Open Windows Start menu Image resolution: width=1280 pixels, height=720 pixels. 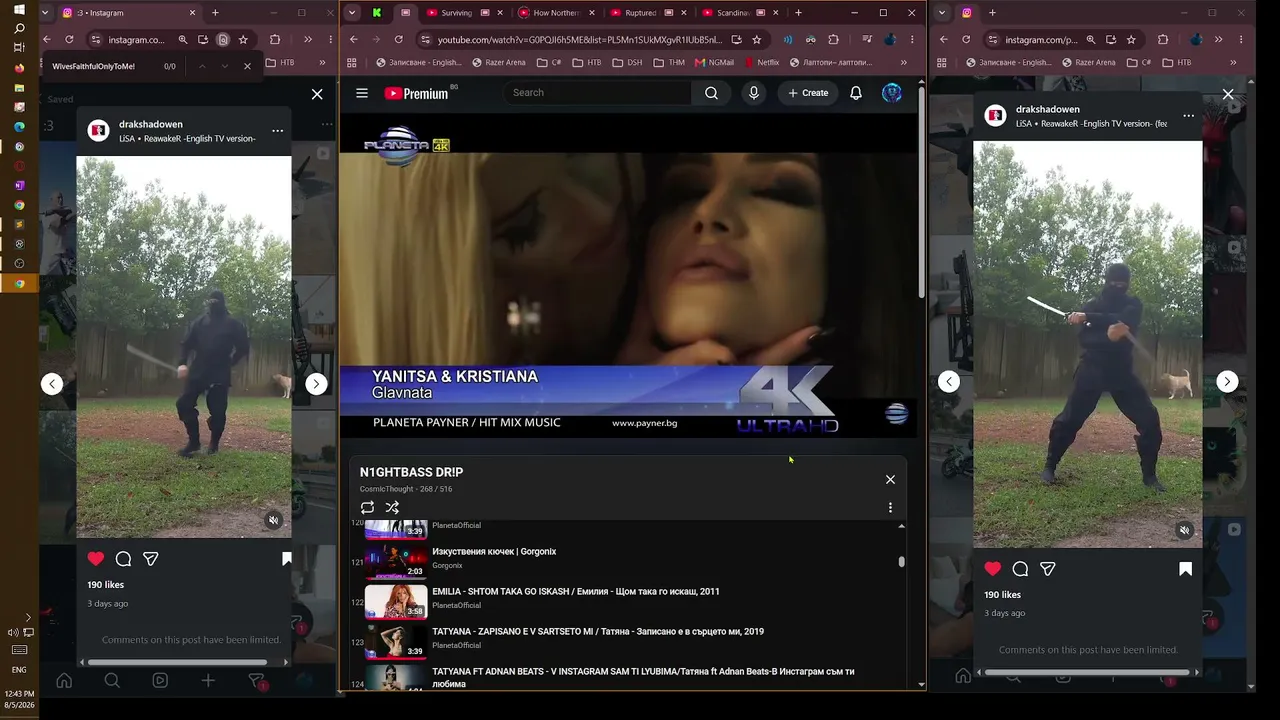point(19,10)
